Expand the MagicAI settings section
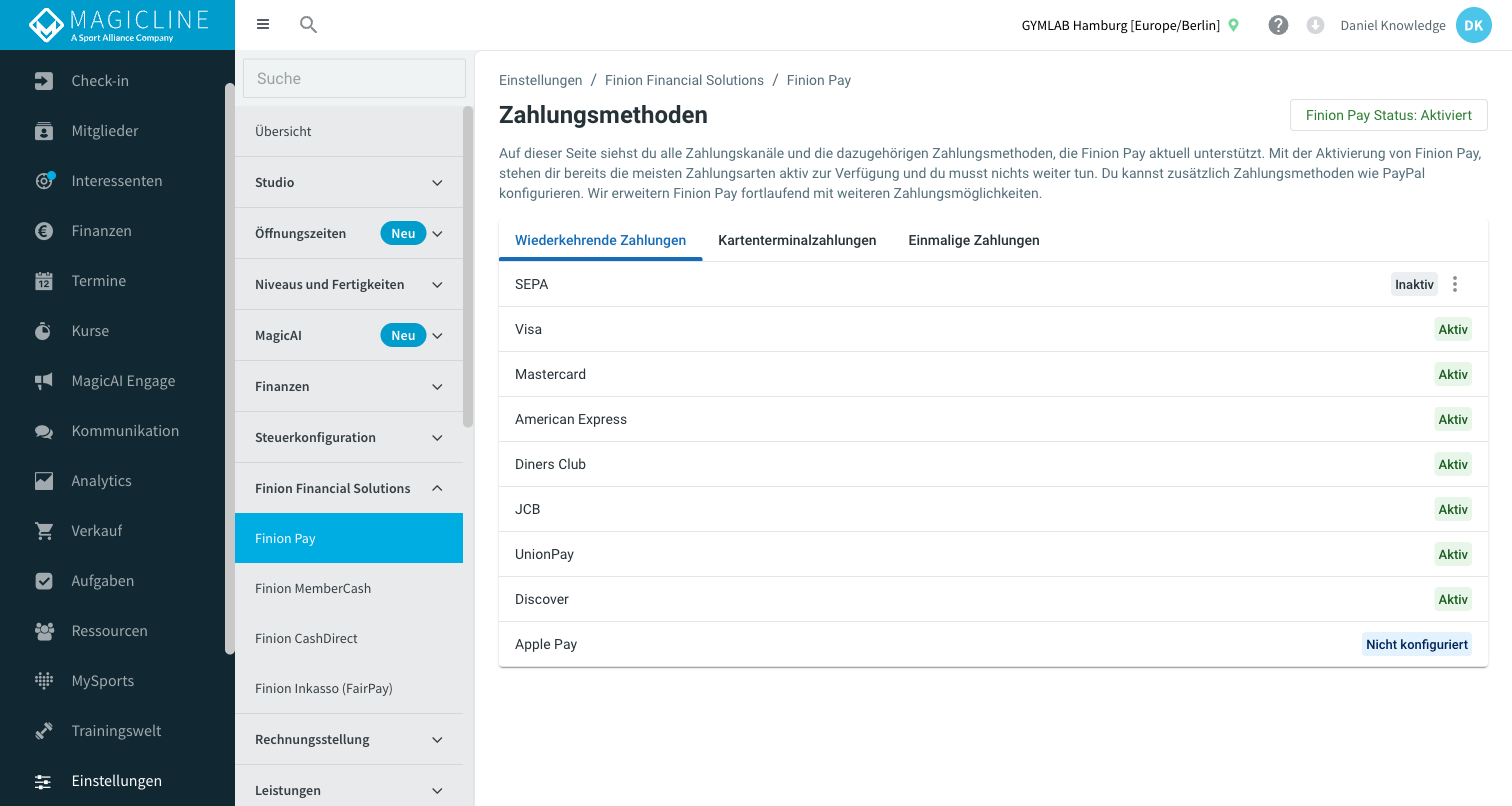Screen dimensions: 1512x806 437,336
